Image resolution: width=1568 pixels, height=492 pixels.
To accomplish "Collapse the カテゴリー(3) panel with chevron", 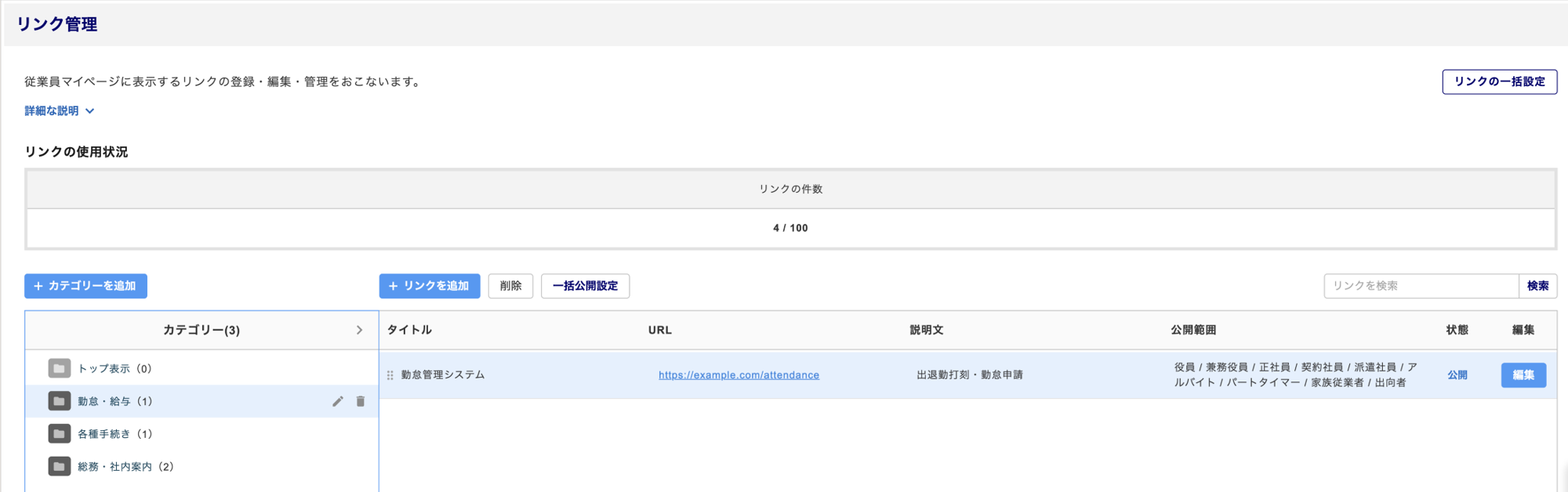I will click(x=359, y=331).
